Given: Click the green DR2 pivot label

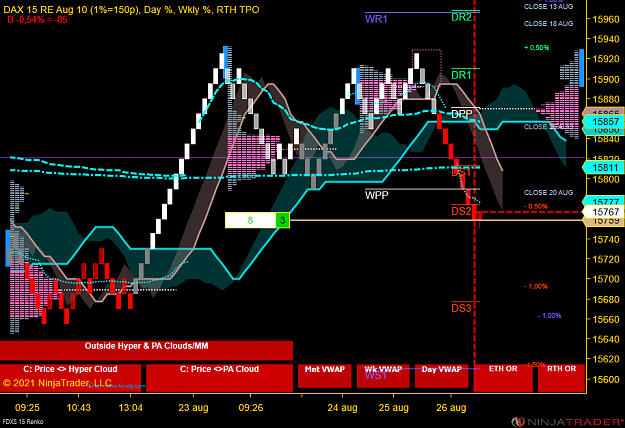Looking at the screenshot, I should [x=461, y=17].
